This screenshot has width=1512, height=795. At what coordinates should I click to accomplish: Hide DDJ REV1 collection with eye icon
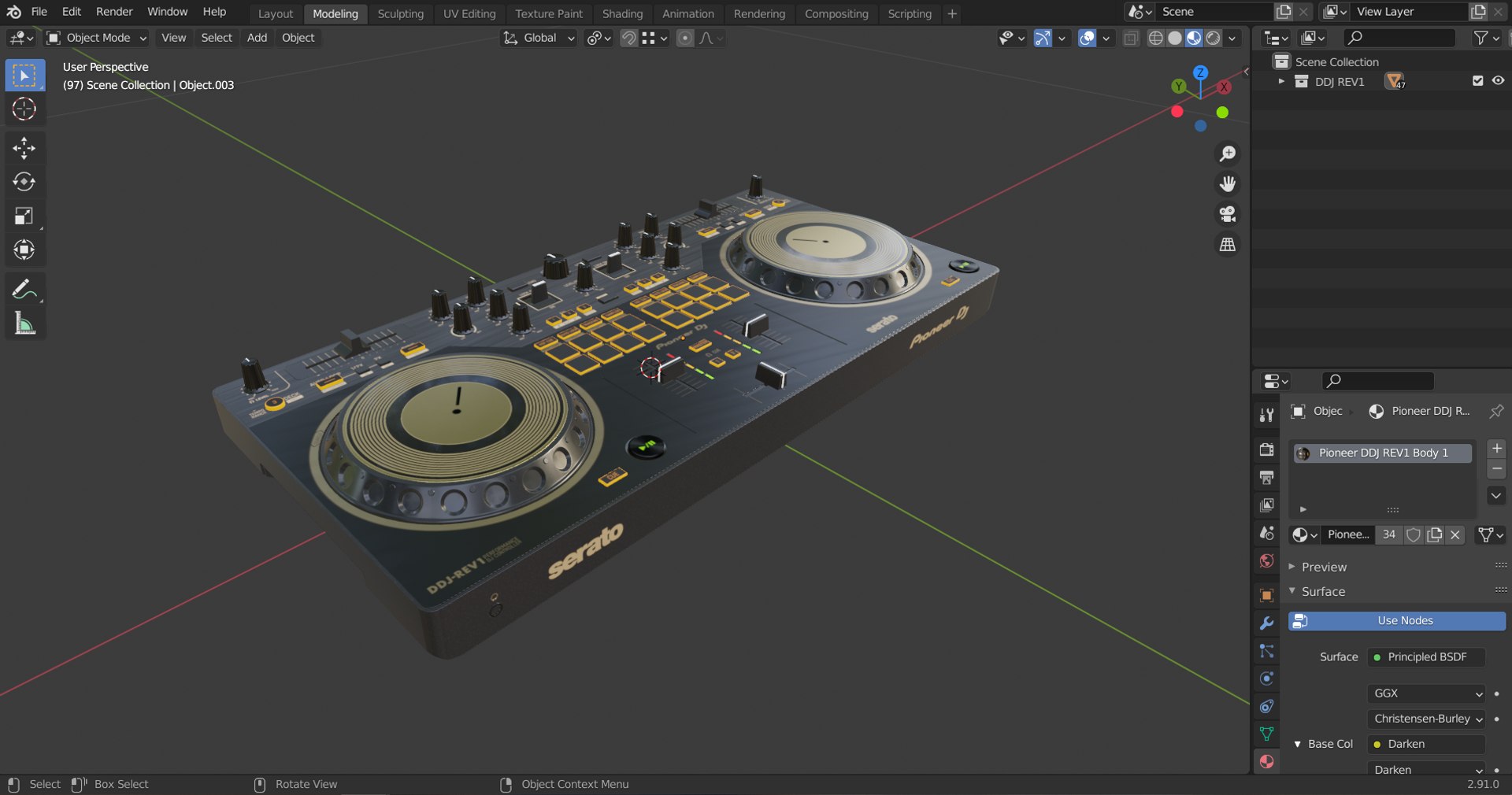click(1498, 81)
